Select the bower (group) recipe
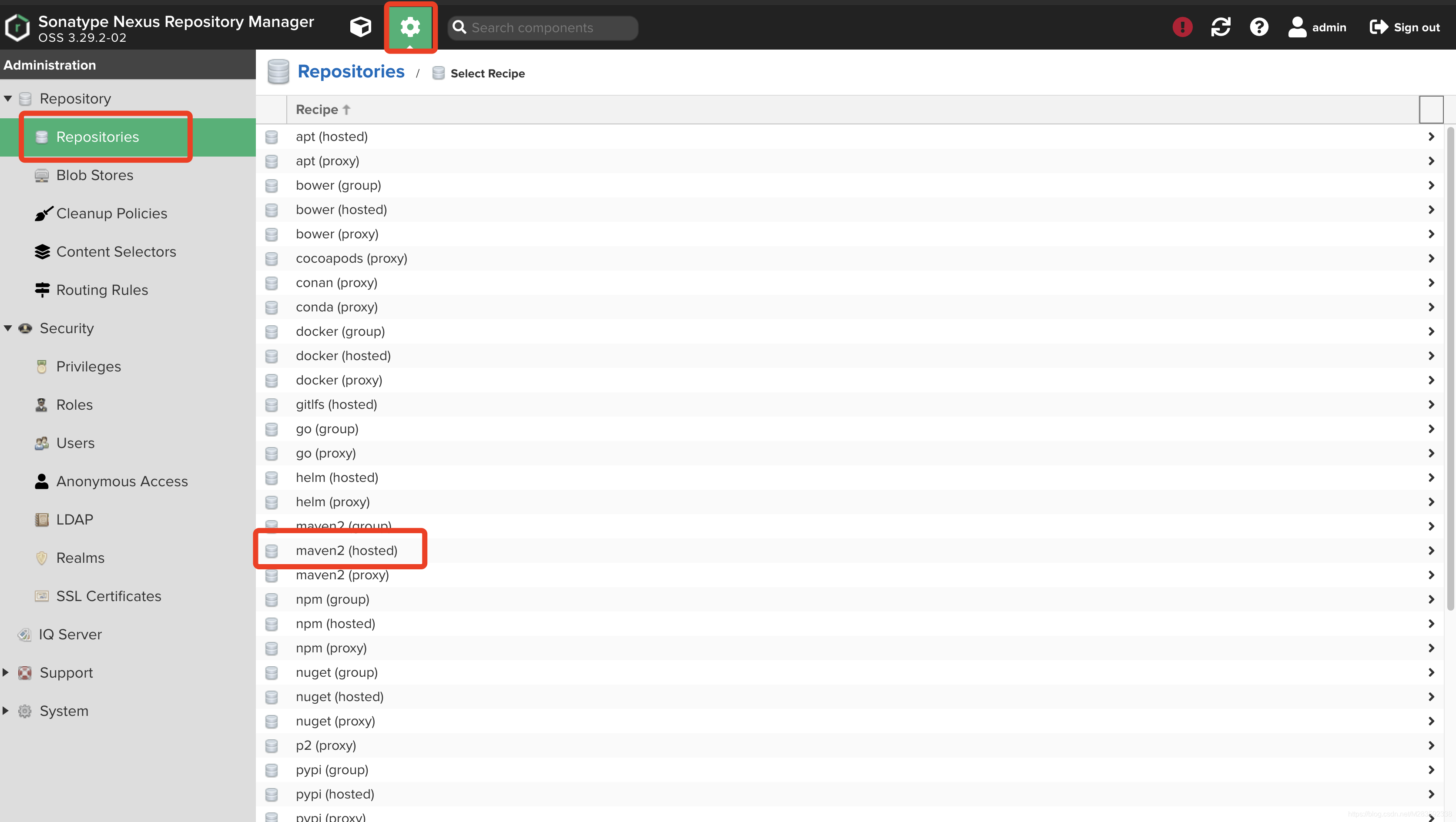1456x822 pixels. click(x=851, y=185)
